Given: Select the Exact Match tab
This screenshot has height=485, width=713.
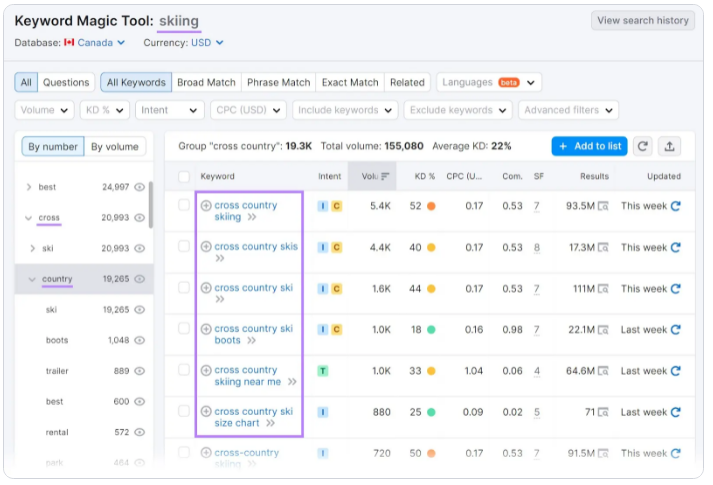Looking at the screenshot, I should [350, 82].
